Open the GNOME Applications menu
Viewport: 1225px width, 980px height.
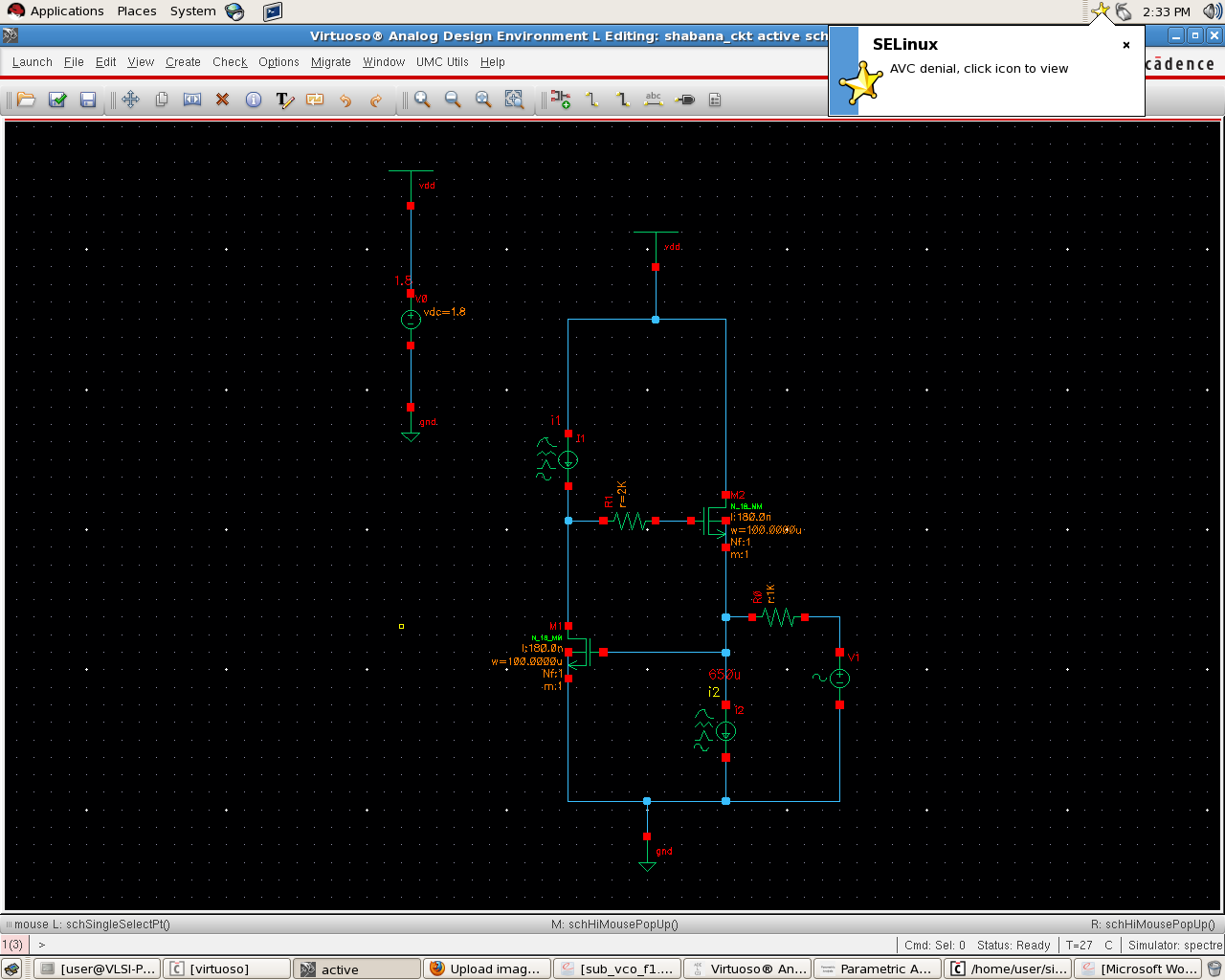[x=56, y=11]
